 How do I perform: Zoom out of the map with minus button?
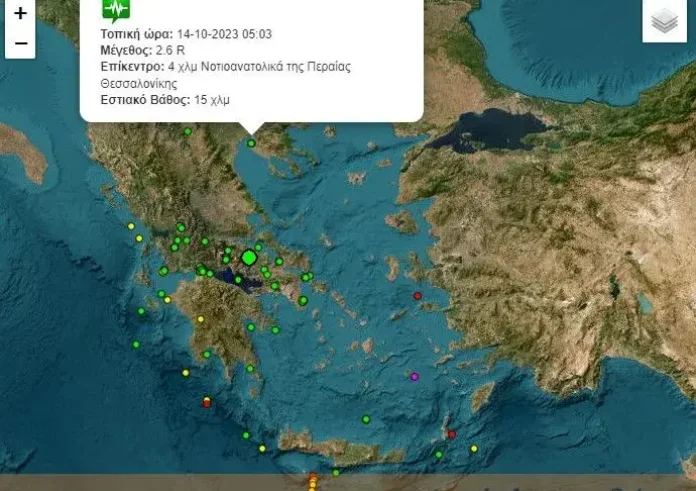coord(20,44)
